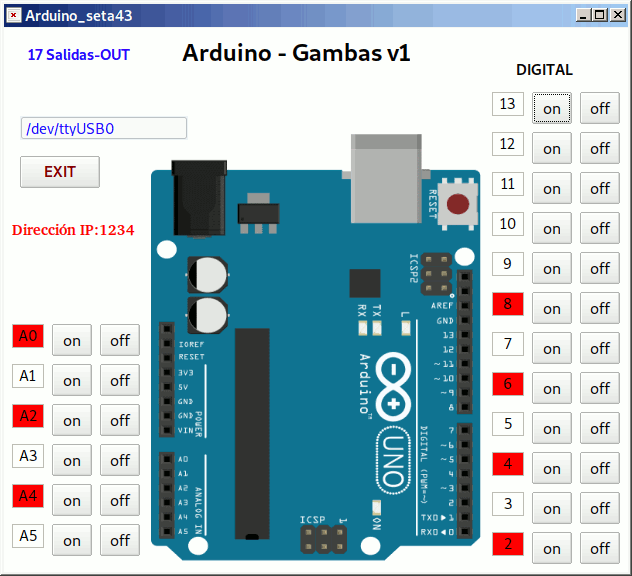Click the 'Arduino - Gambas v1' heading
This screenshot has width=632, height=576.
296,53
